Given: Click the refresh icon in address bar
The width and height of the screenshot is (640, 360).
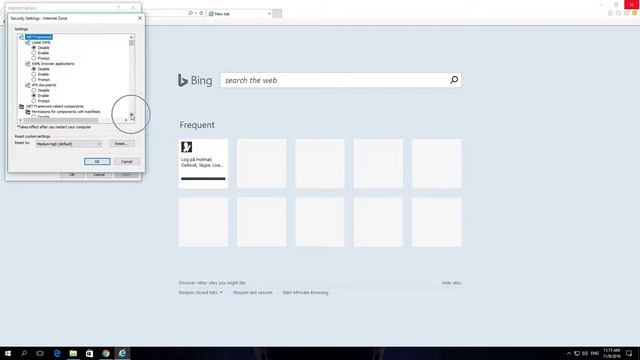Looking at the screenshot, I should pyautogui.click(x=201, y=13).
